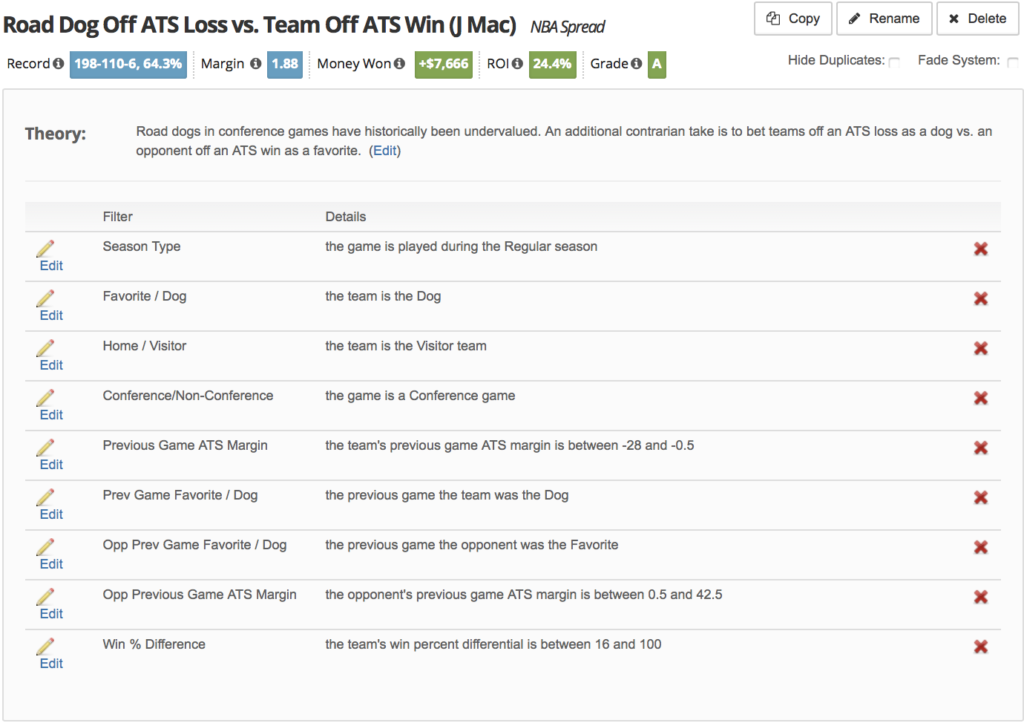The height and width of the screenshot is (723, 1024).
Task: Click the Conference/Non-Conference filter name
Action: coord(187,395)
